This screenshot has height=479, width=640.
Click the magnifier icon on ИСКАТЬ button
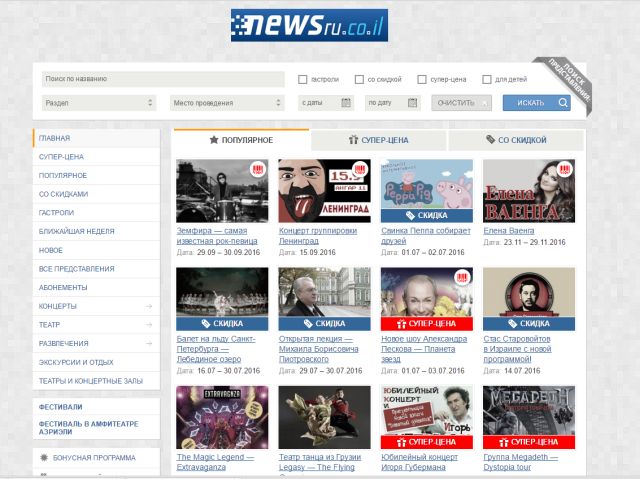click(x=563, y=103)
